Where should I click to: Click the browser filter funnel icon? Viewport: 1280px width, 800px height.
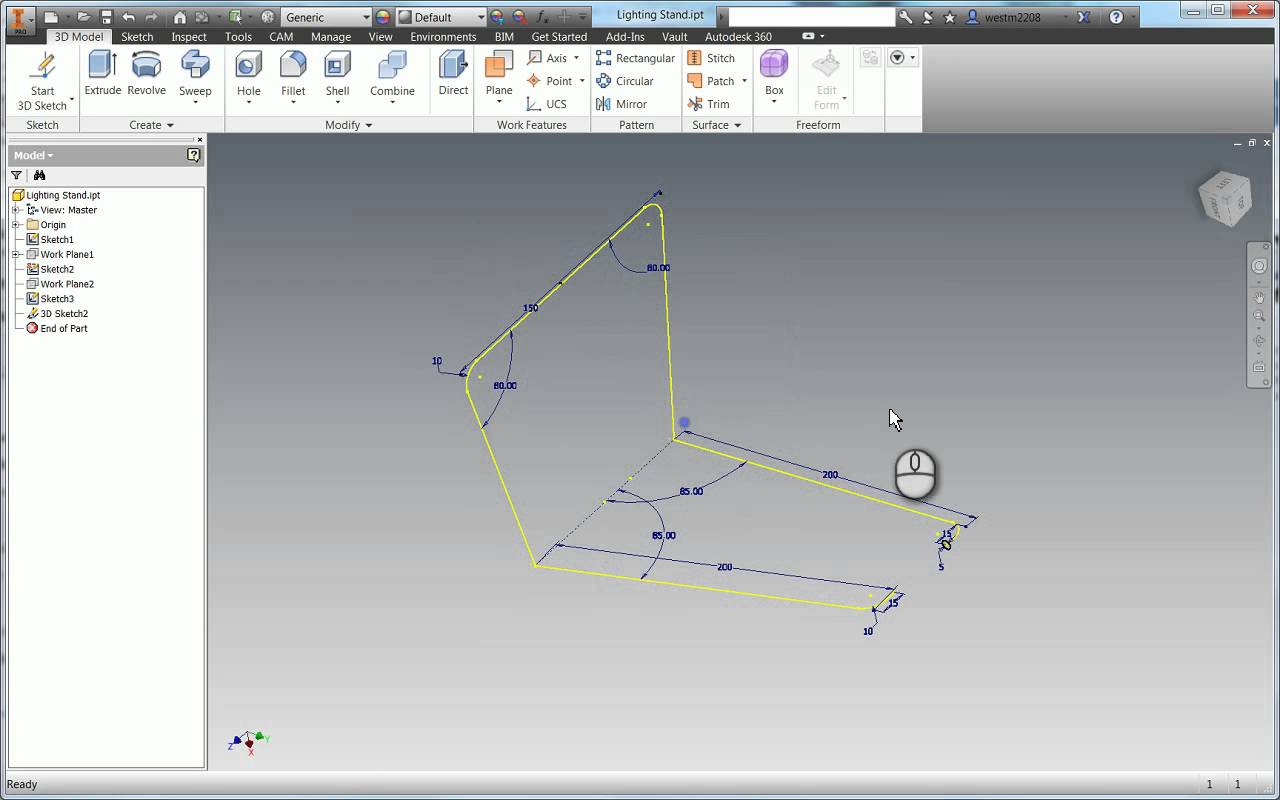tap(17, 174)
